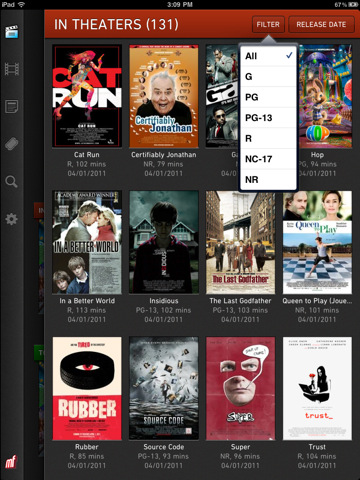Image resolution: width=360 pixels, height=480 pixels.
Task: Tap the battery percentage in status bar
Action: (340, 4)
